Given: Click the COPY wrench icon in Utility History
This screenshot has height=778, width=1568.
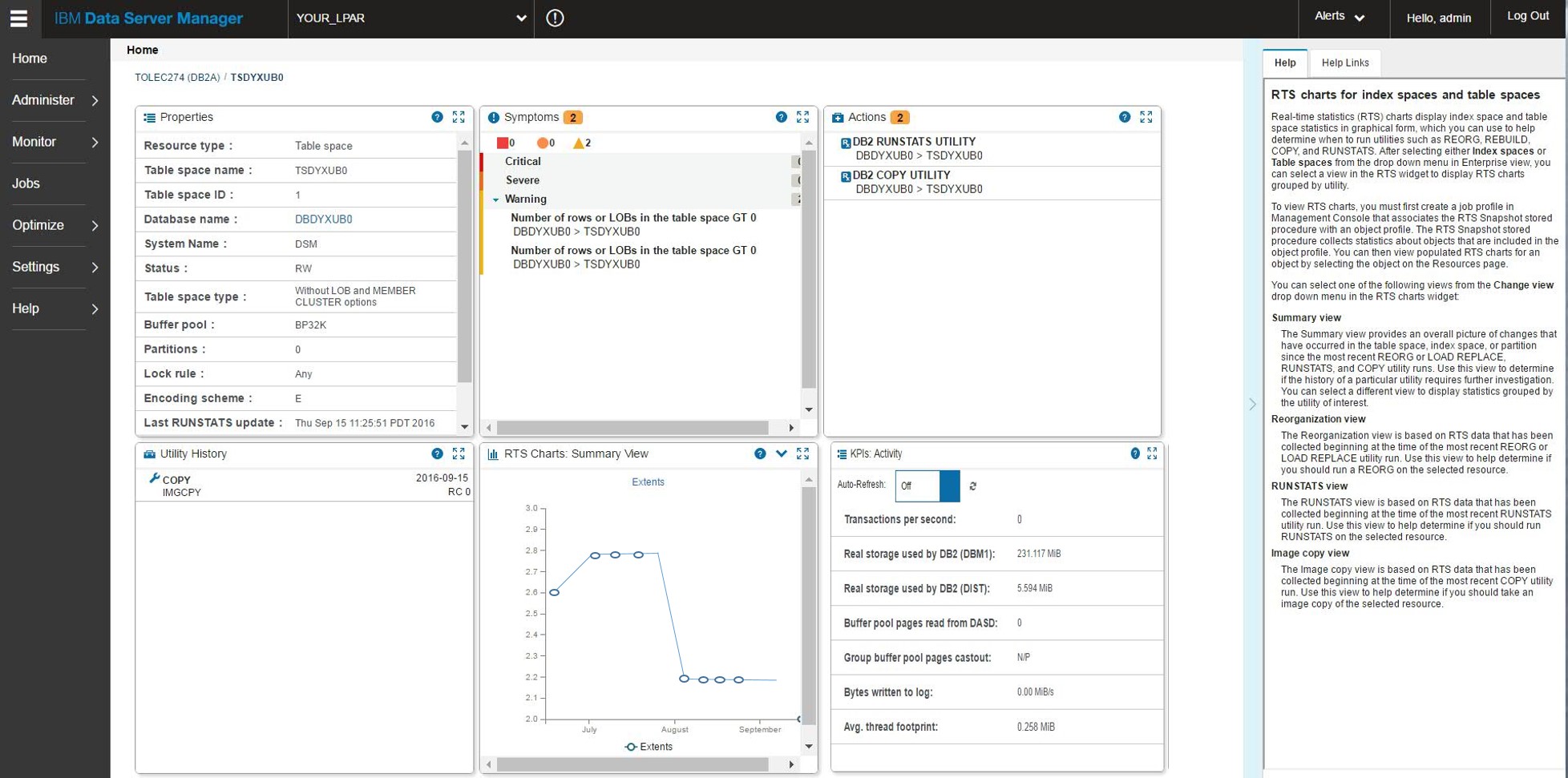Looking at the screenshot, I should 154,478.
